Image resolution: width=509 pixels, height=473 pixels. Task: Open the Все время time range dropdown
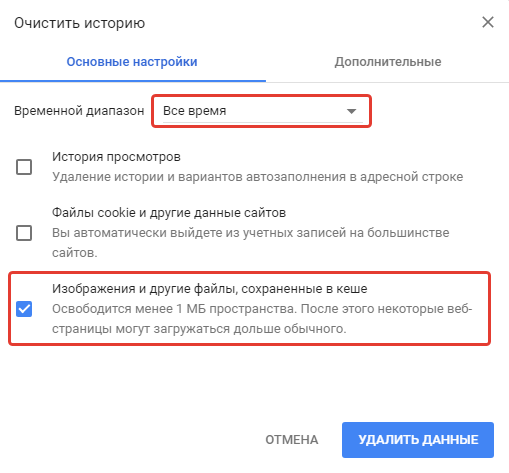point(263,111)
